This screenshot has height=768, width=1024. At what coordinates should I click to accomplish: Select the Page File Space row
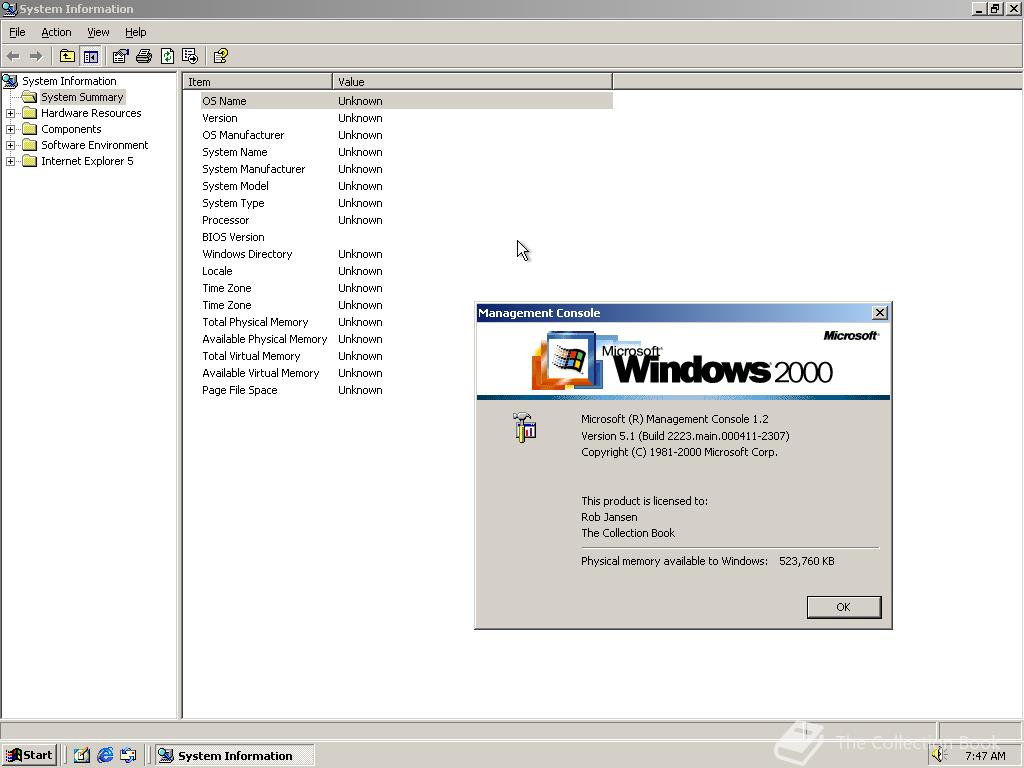(x=406, y=390)
